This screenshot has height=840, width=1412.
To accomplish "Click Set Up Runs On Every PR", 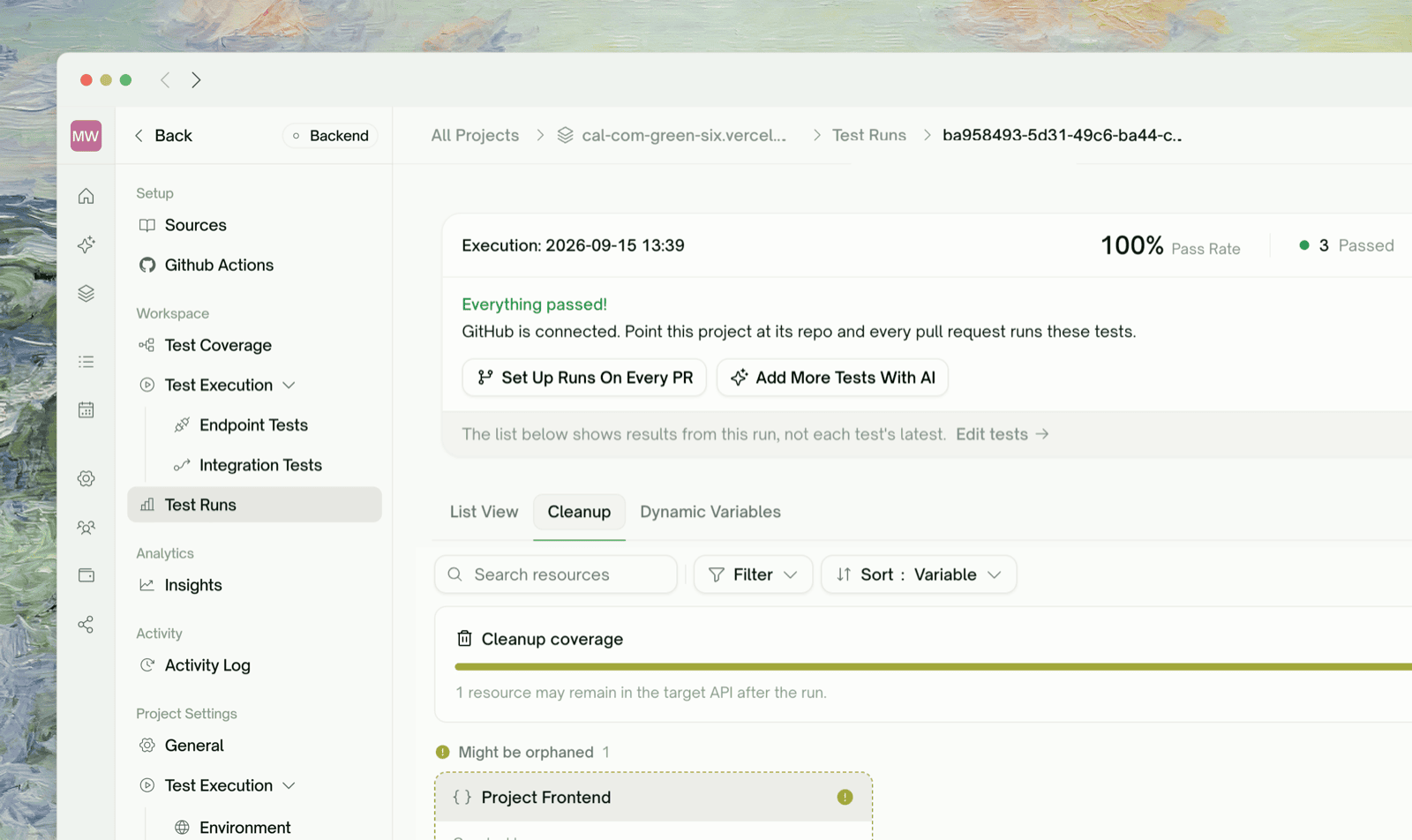I will tap(584, 378).
